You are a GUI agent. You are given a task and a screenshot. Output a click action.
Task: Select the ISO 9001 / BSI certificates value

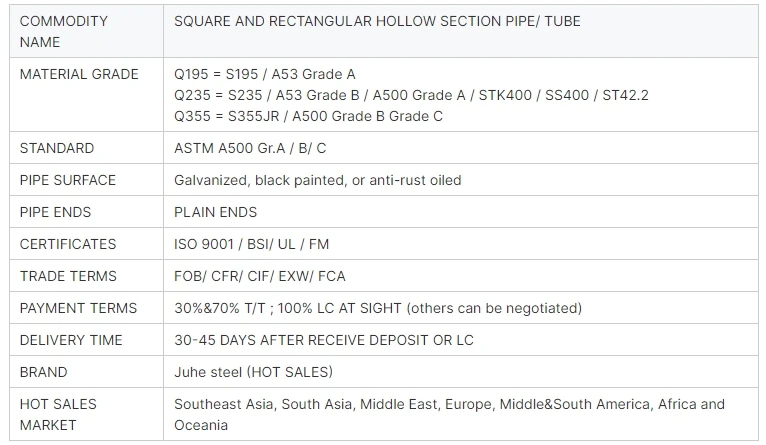[250, 244]
